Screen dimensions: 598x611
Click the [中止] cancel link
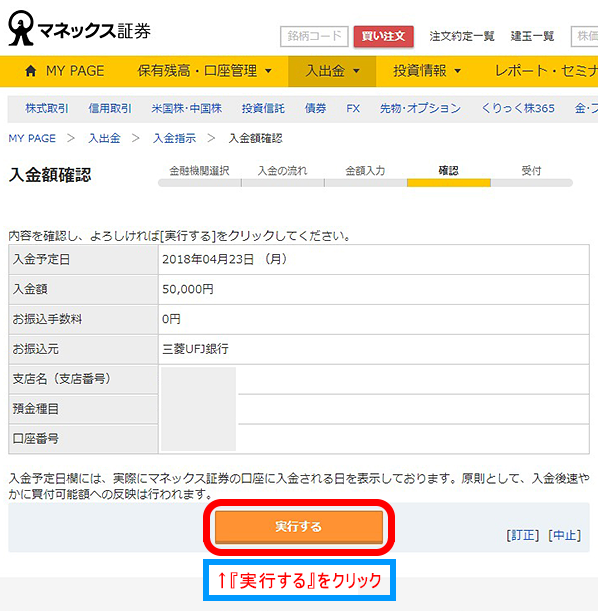click(564, 535)
